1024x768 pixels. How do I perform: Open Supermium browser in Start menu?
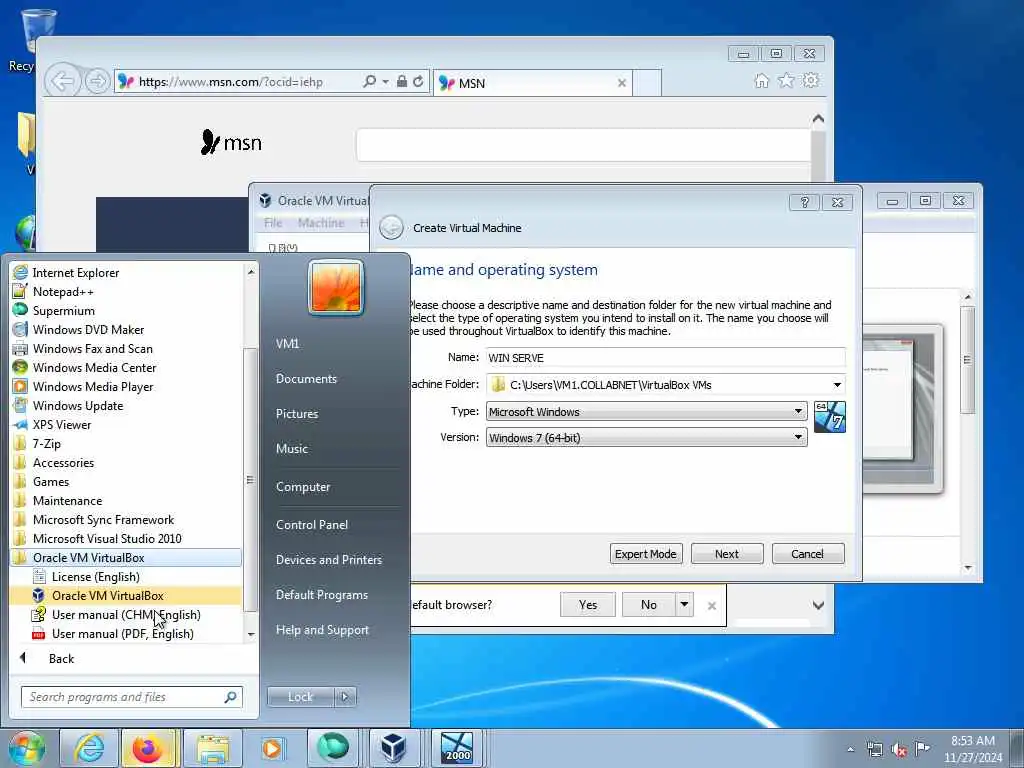(x=64, y=310)
